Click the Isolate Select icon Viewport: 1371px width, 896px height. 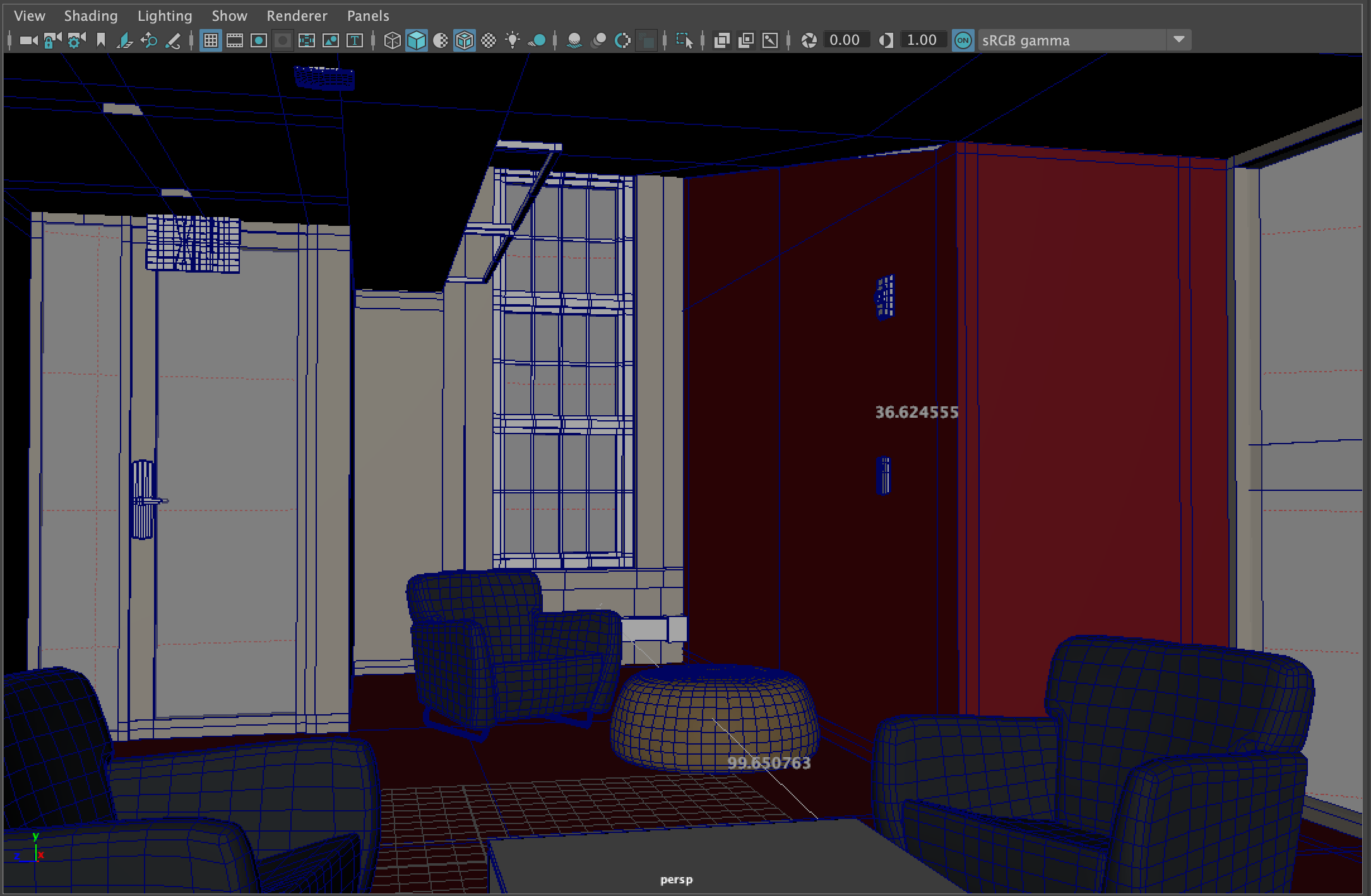point(684,40)
